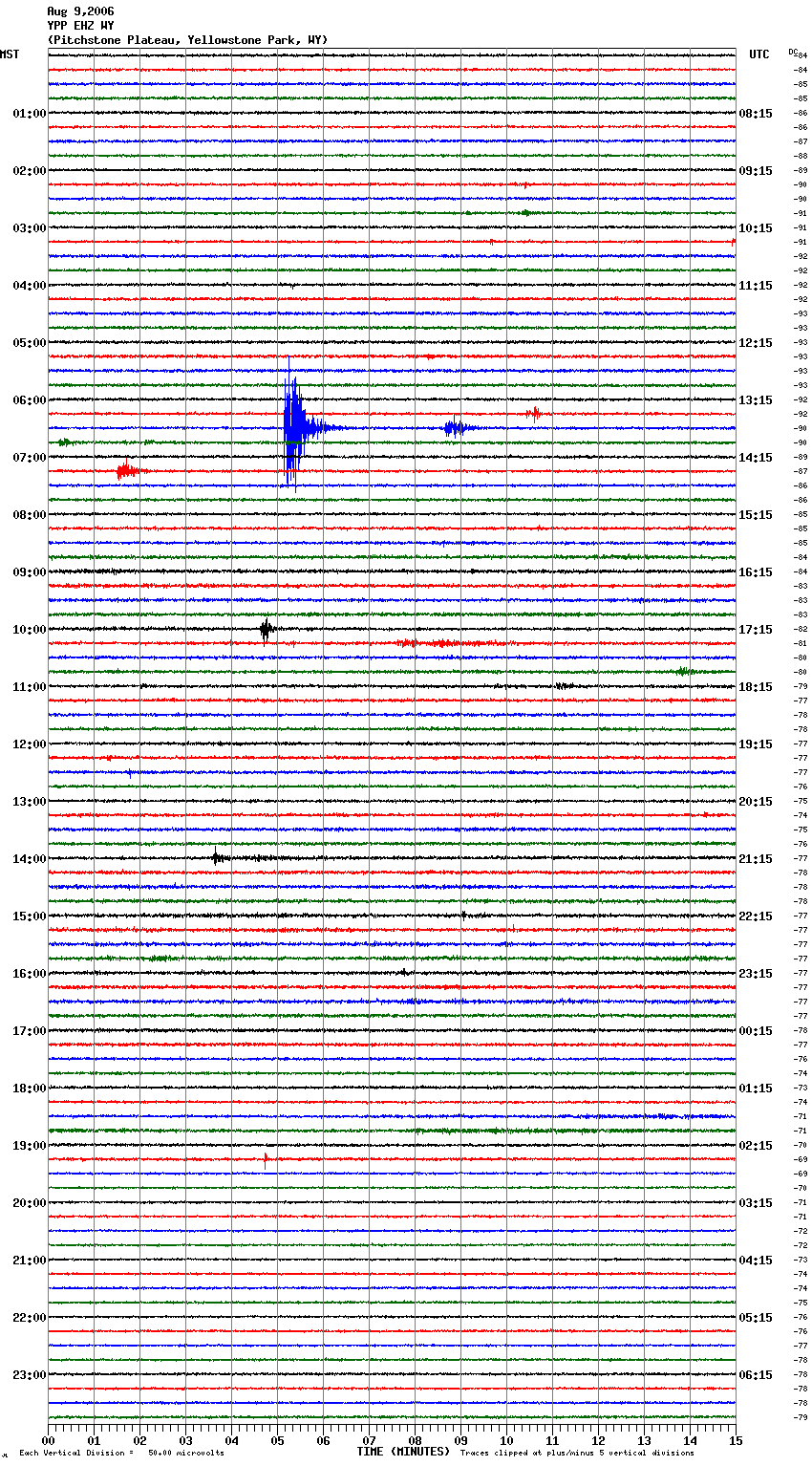Click the 08:15 UTC time label
This screenshot has height=1466, width=812.
pyautogui.click(x=756, y=114)
